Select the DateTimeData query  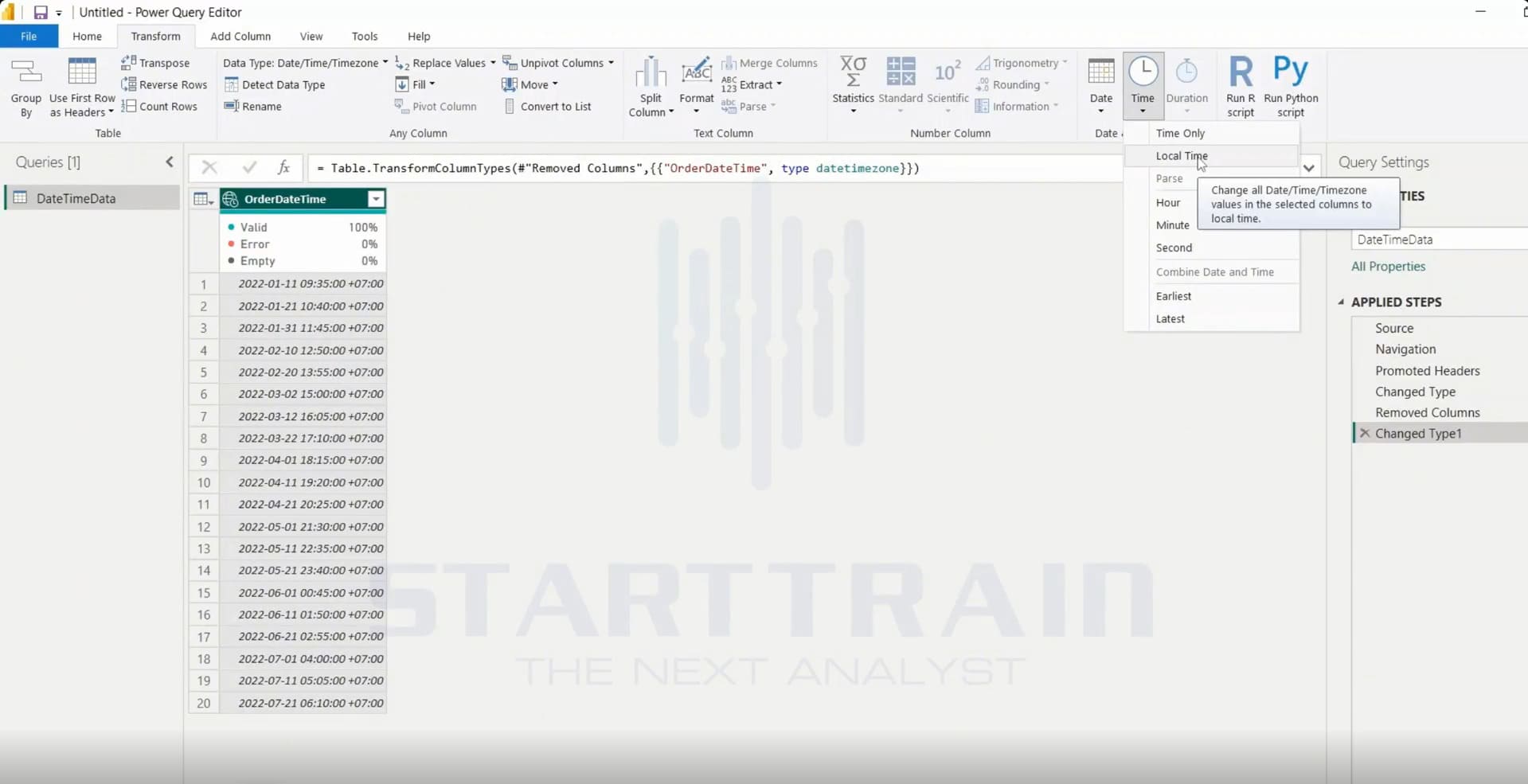[x=92, y=198]
